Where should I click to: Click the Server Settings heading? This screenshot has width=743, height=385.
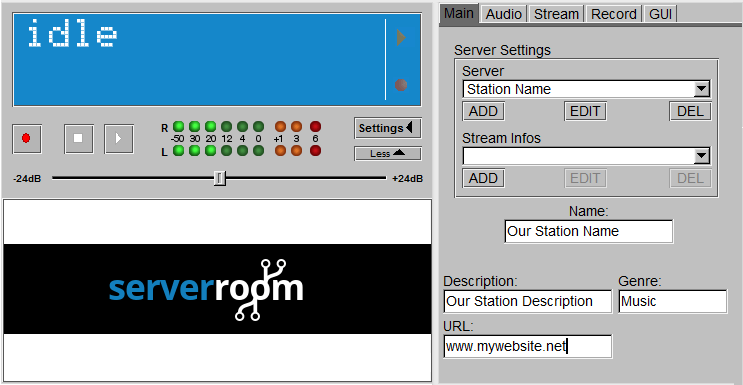pyautogui.click(x=502, y=50)
